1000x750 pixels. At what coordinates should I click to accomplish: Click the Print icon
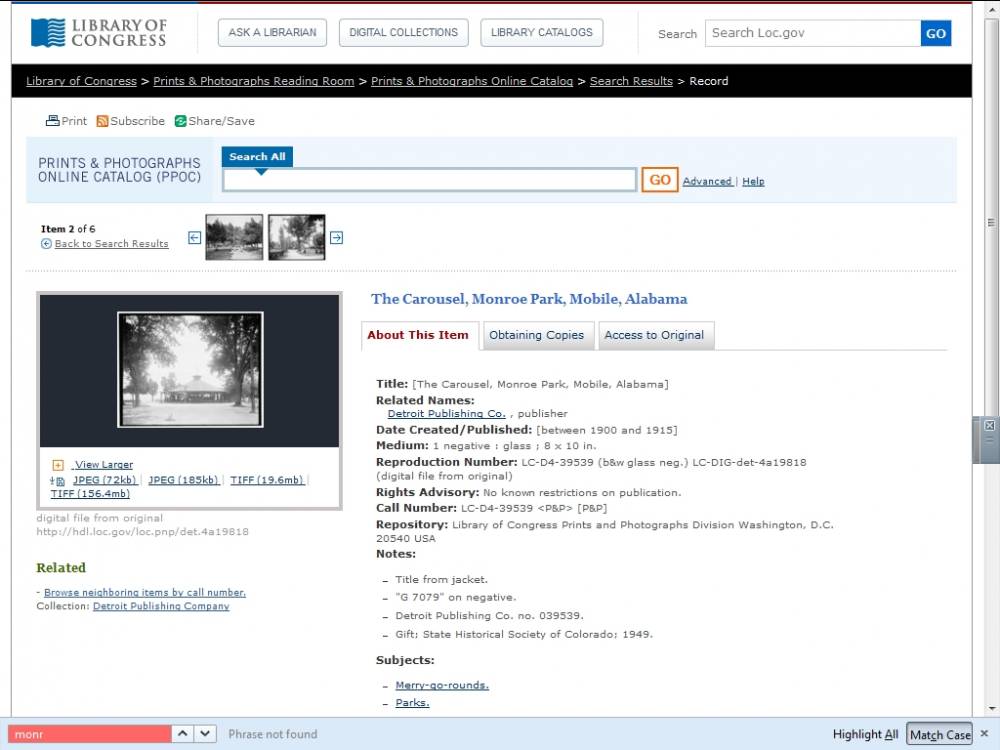point(52,121)
